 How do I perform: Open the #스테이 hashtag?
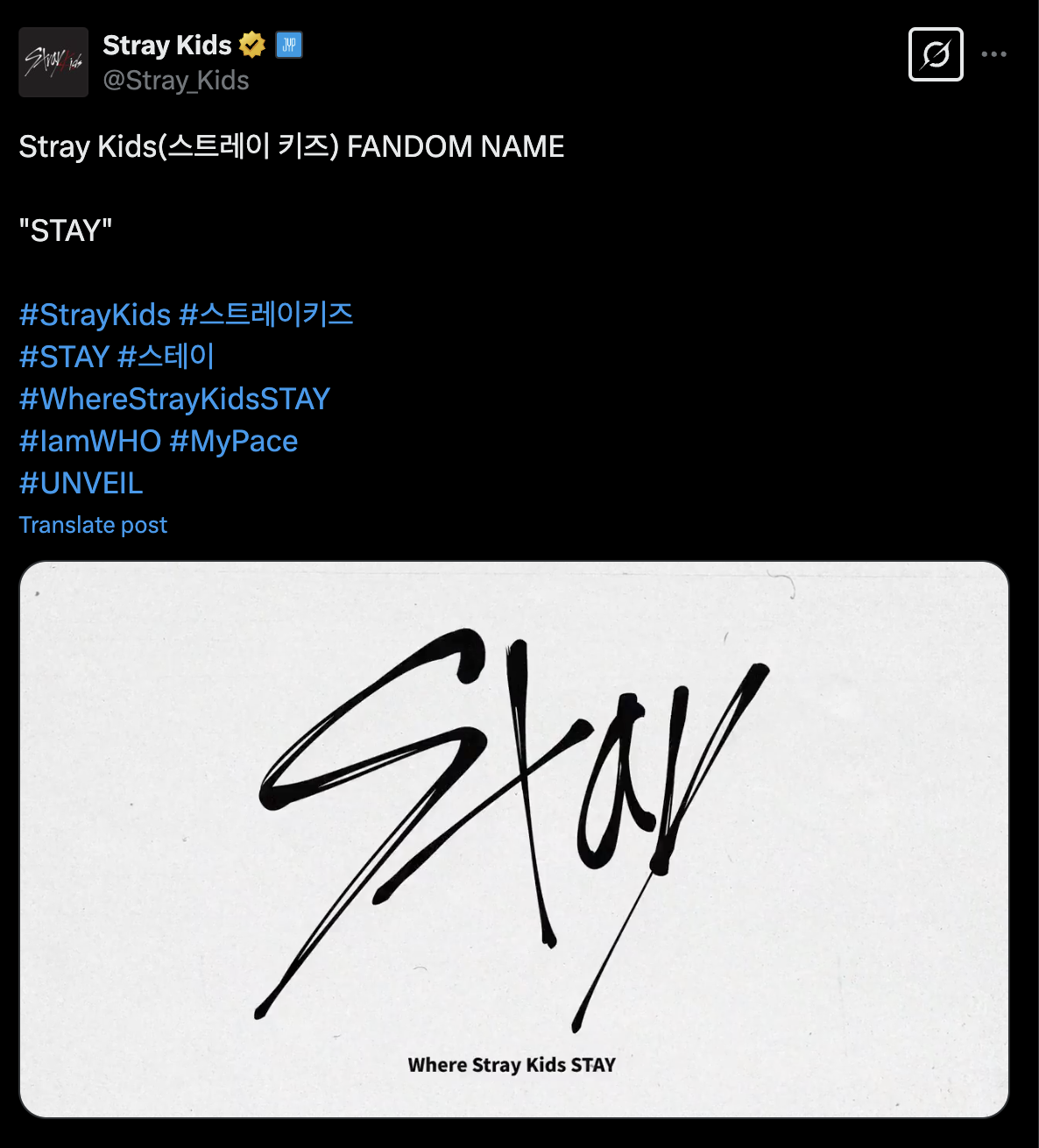[166, 357]
